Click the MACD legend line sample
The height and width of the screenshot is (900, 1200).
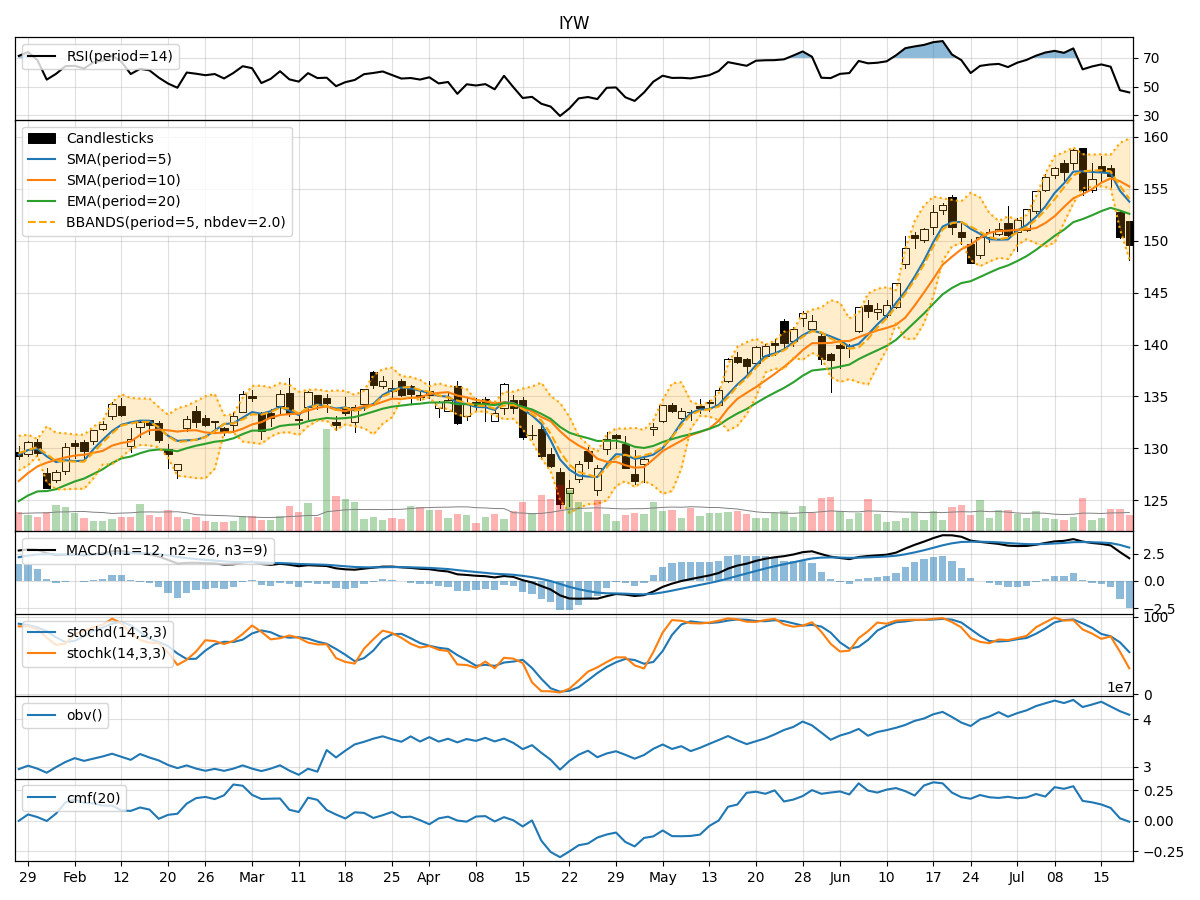(x=40, y=550)
